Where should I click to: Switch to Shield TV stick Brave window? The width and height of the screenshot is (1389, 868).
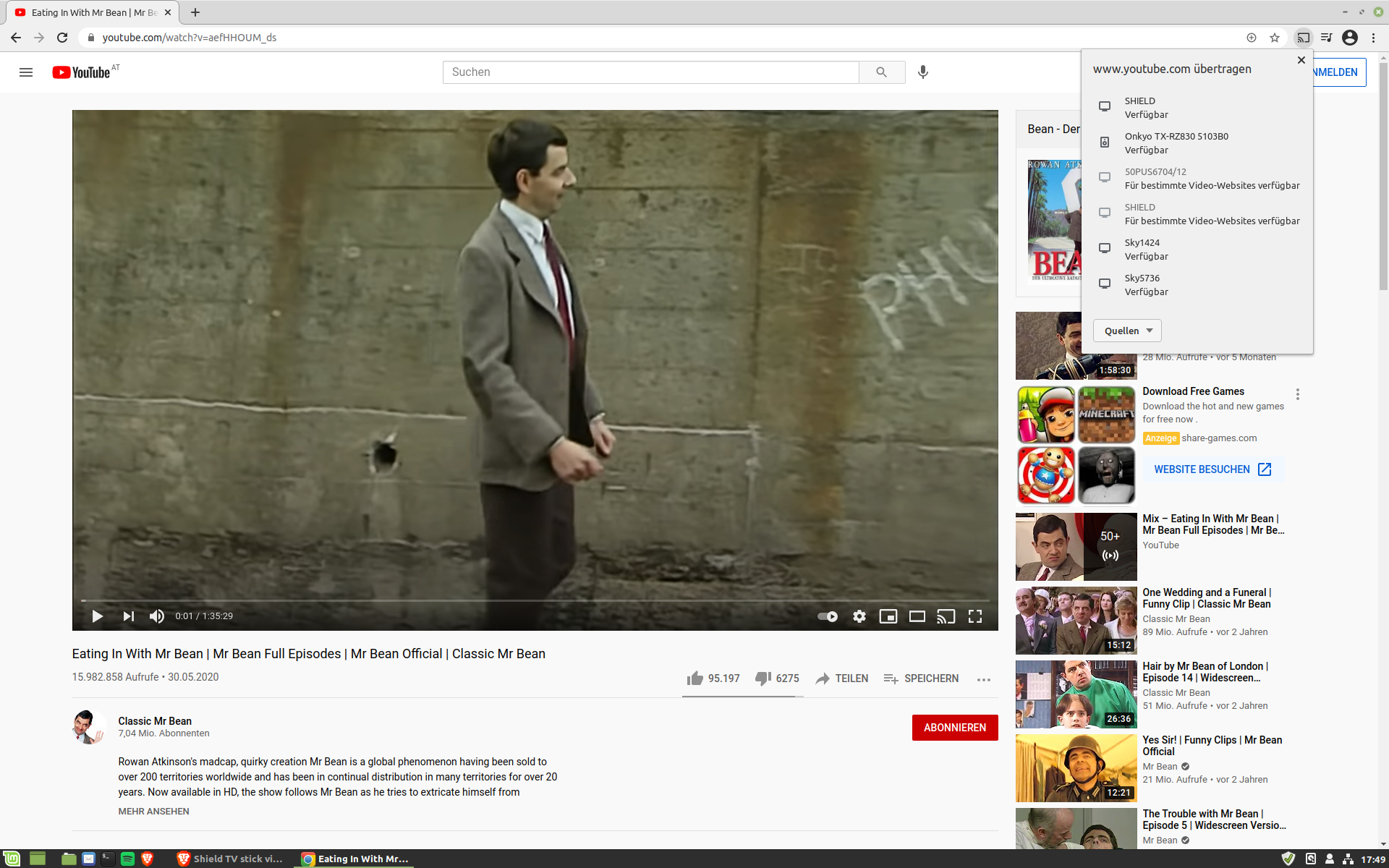(x=231, y=859)
